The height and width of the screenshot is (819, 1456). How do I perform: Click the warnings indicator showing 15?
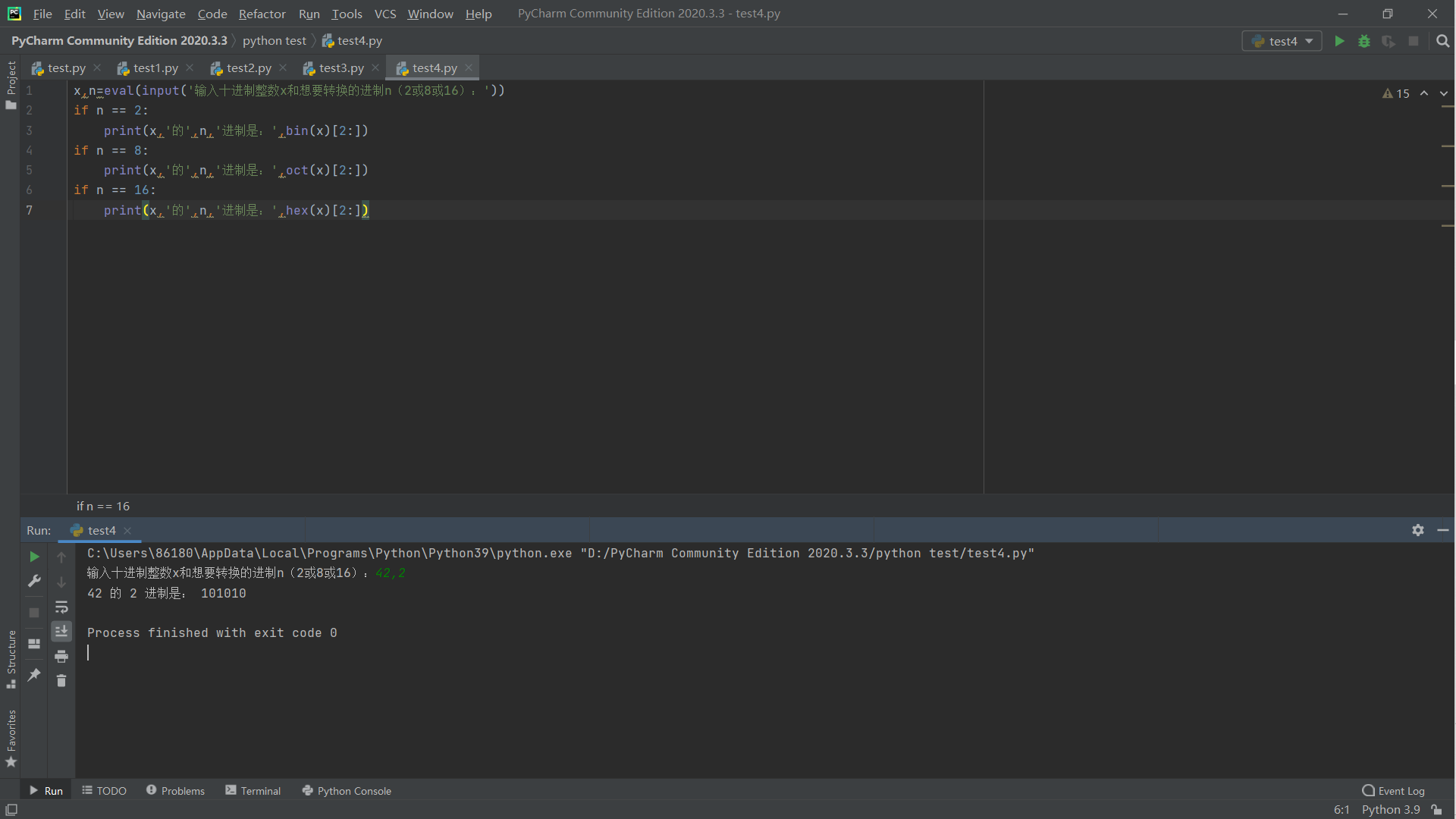(x=1395, y=93)
